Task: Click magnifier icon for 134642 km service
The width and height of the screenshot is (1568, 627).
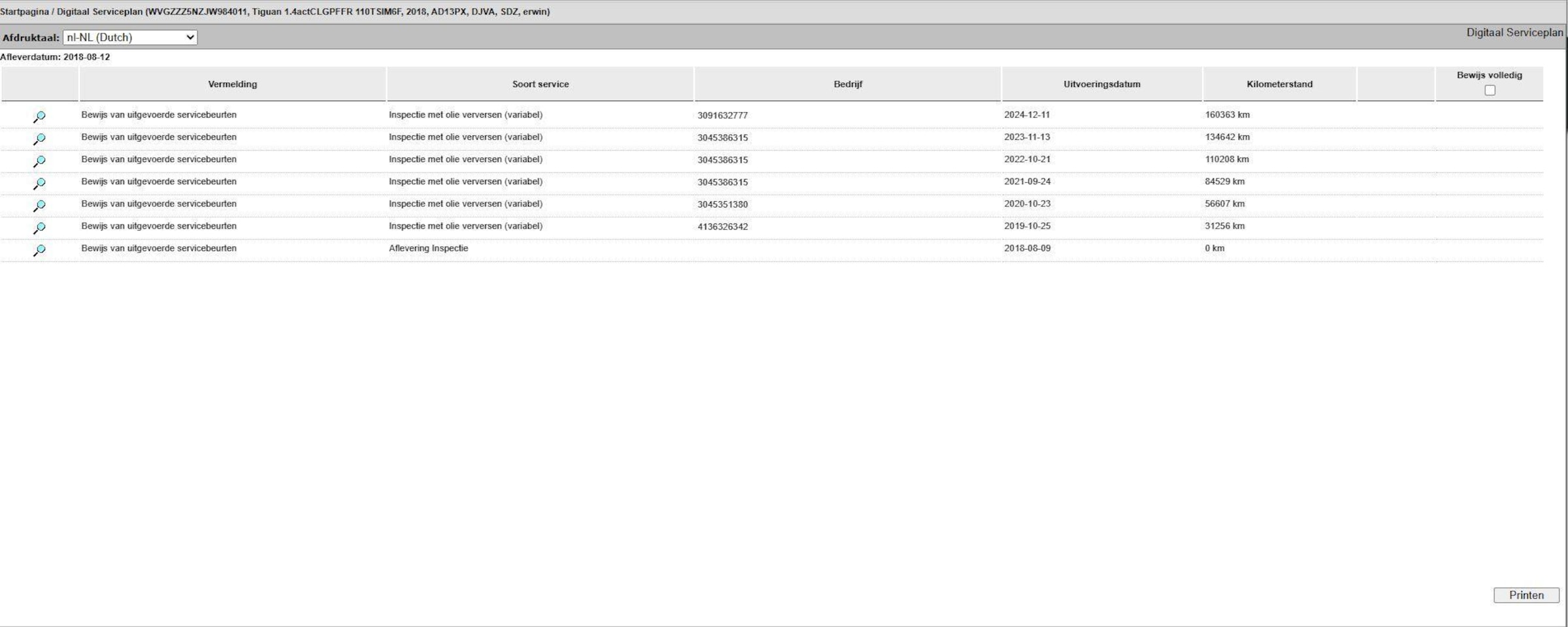Action: [39, 138]
